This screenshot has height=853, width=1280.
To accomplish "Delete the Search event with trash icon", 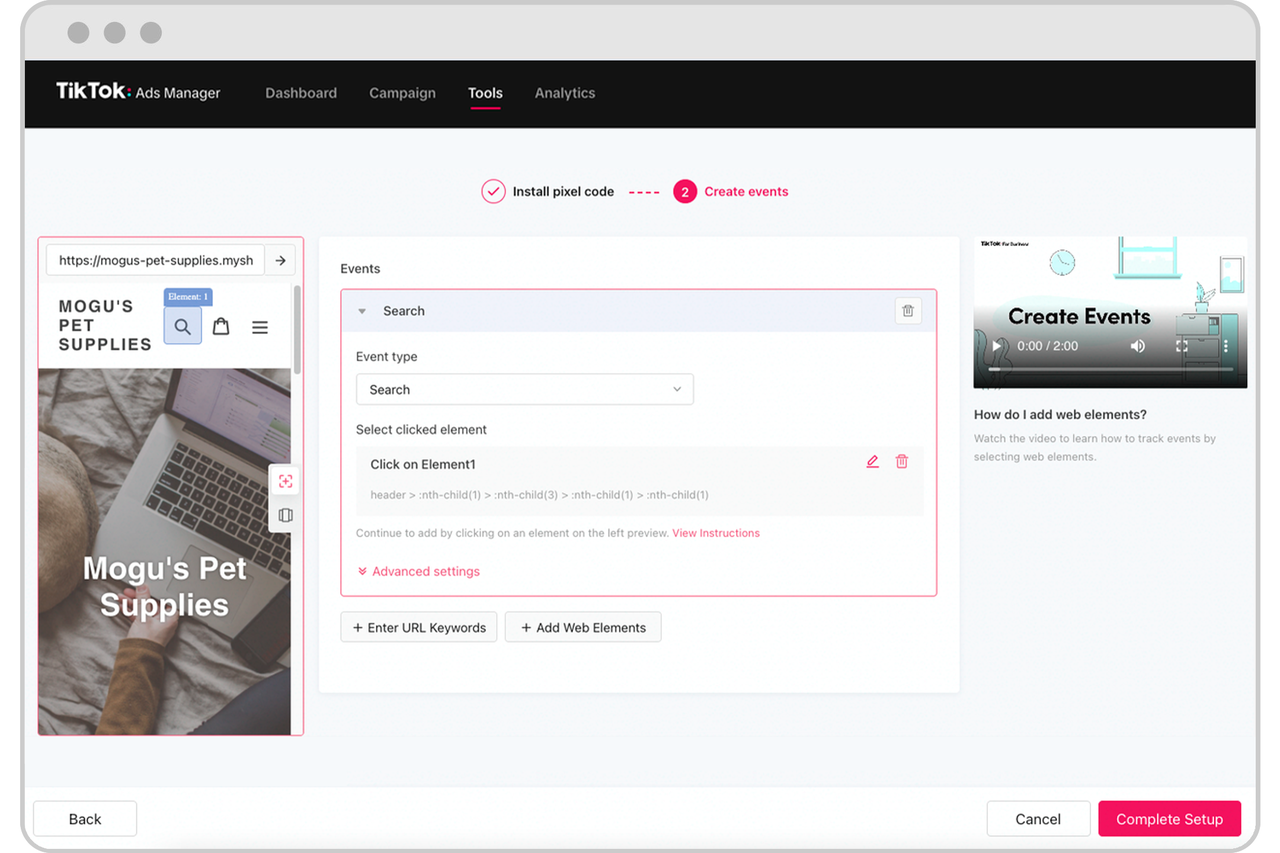I will [x=908, y=311].
